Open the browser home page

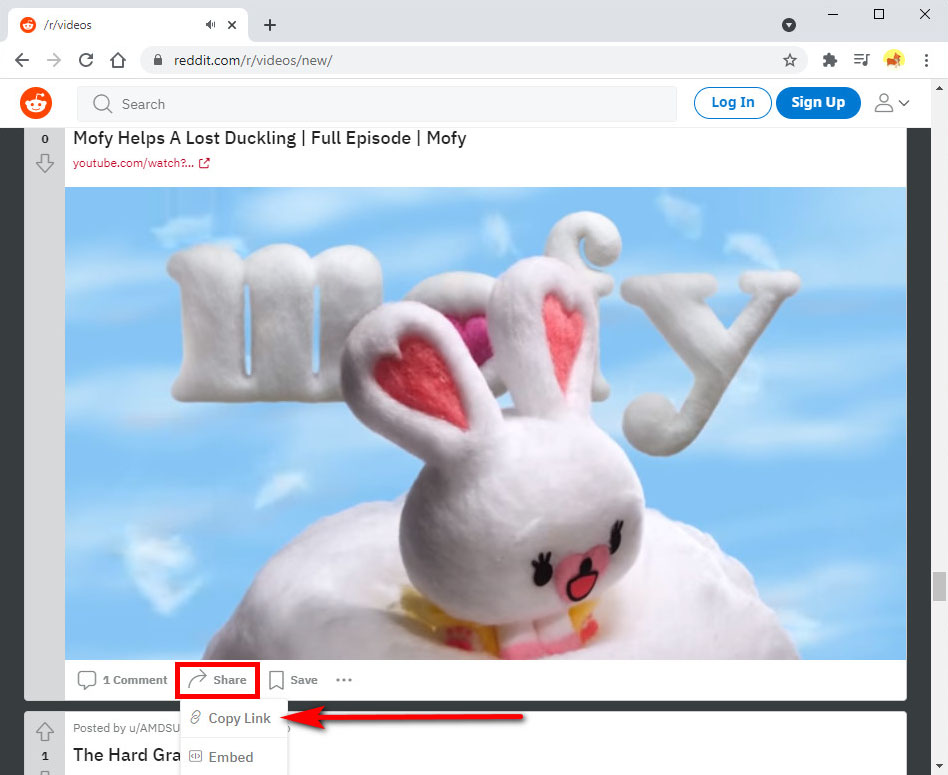click(118, 60)
